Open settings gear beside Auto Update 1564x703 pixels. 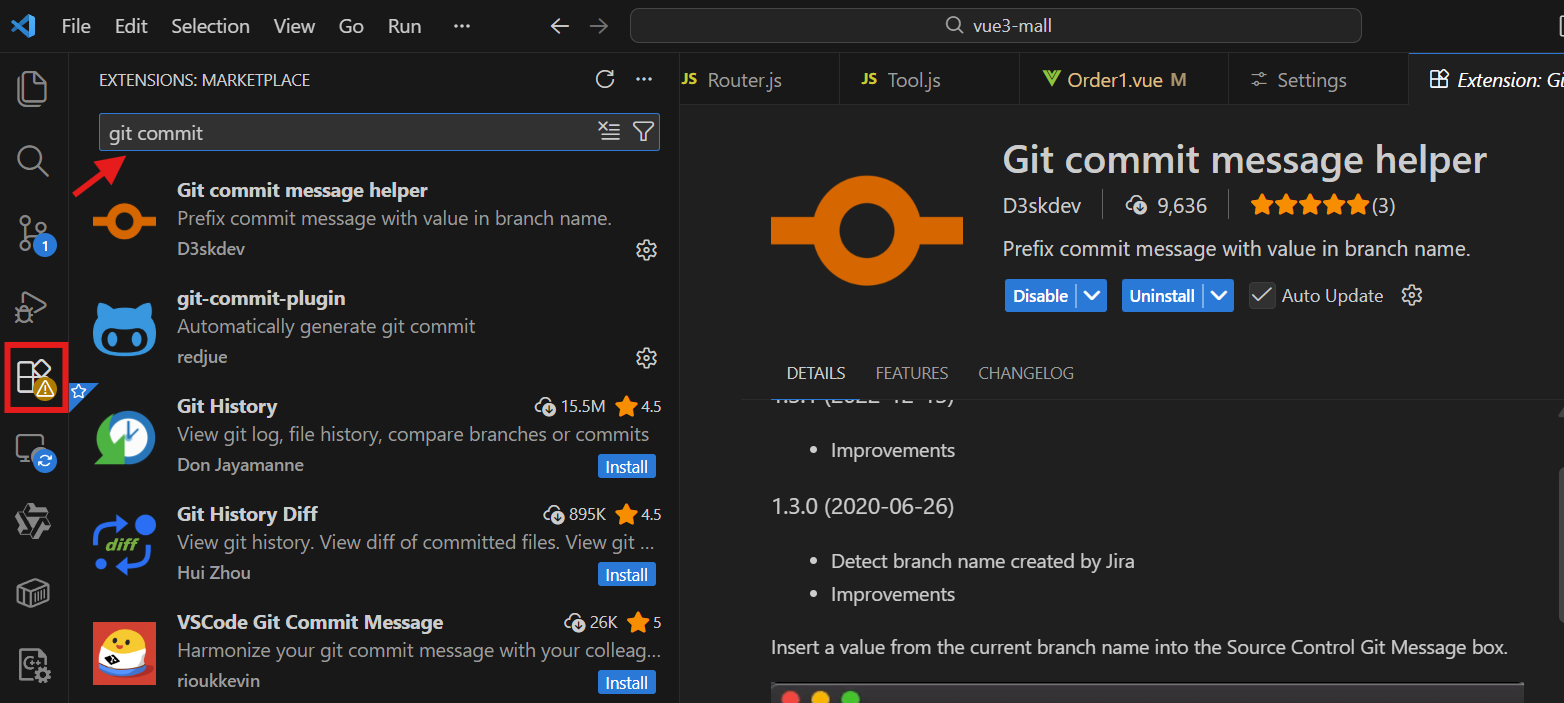pyautogui.click(x=1412, y=295)
